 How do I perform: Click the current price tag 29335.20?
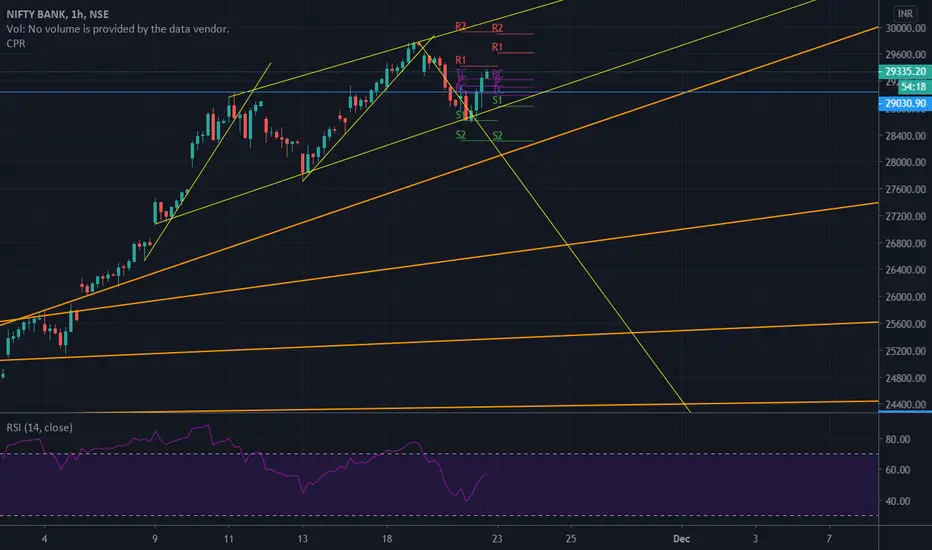pos(905,71)
